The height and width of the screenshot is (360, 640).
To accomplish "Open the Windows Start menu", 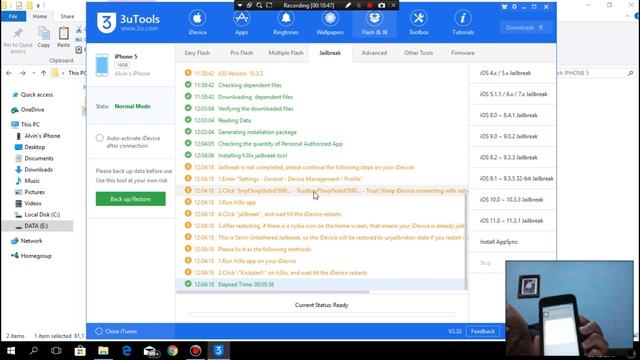I will click(11, 351).
